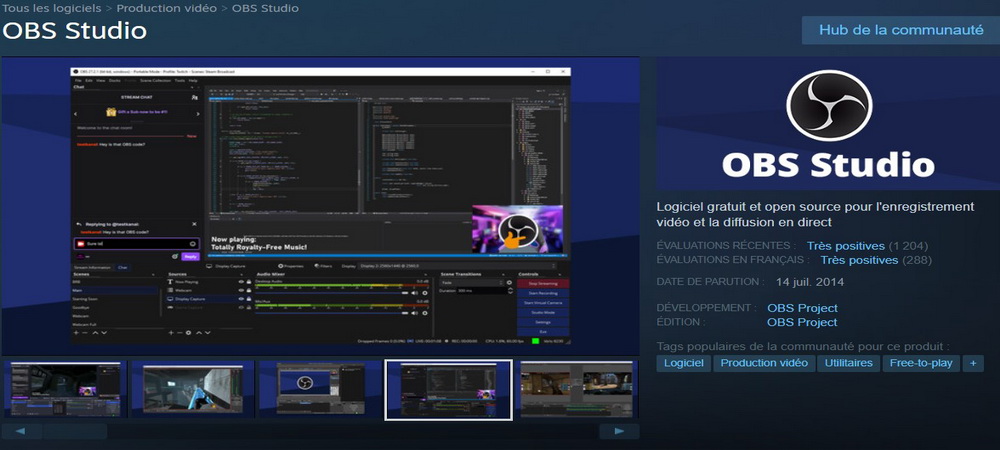
Task: Open the 'Free-to-play' community tag
Action: click(920, 363)
